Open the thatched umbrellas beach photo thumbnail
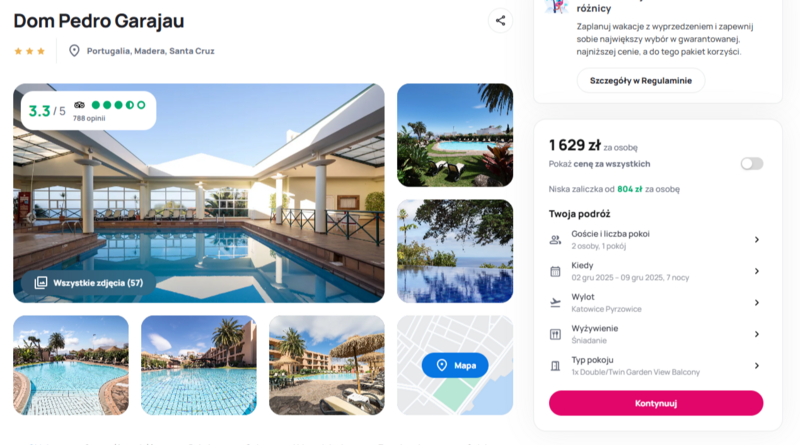This screenshot has width=800, height=445. pyautogui.click(x=327, y=365)
